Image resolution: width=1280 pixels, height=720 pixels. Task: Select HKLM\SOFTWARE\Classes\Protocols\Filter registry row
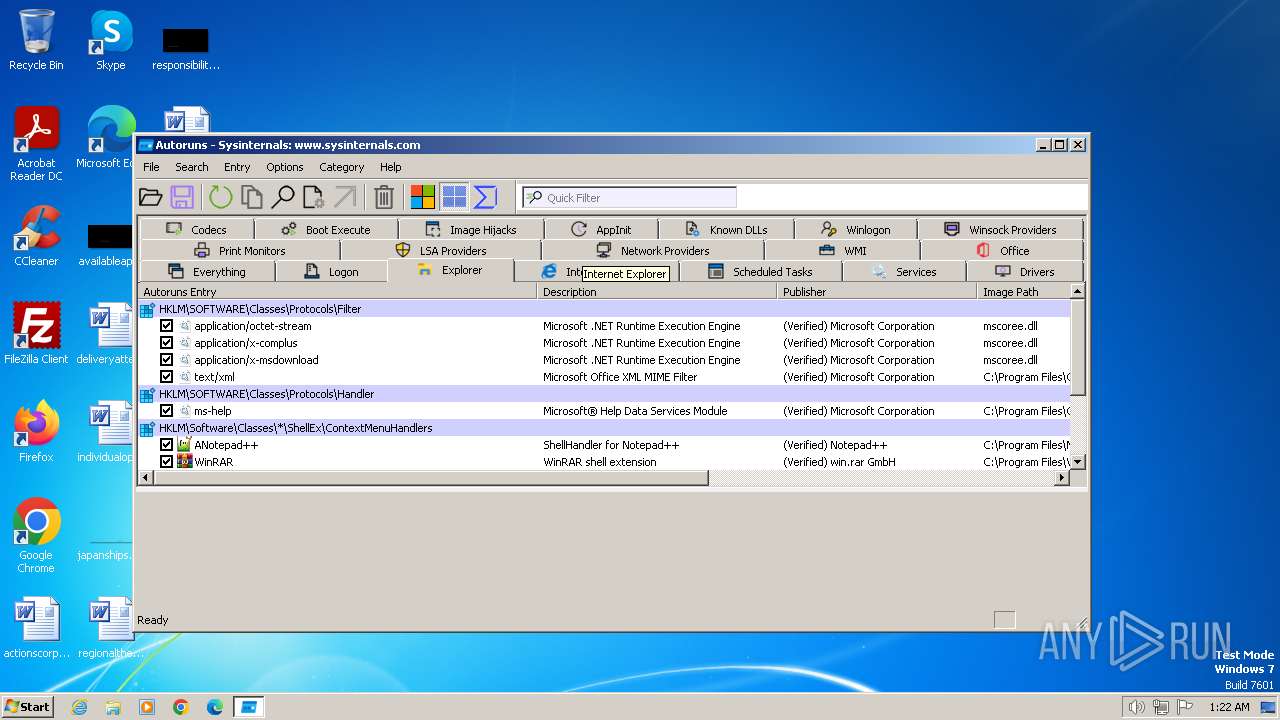[603, 309]
